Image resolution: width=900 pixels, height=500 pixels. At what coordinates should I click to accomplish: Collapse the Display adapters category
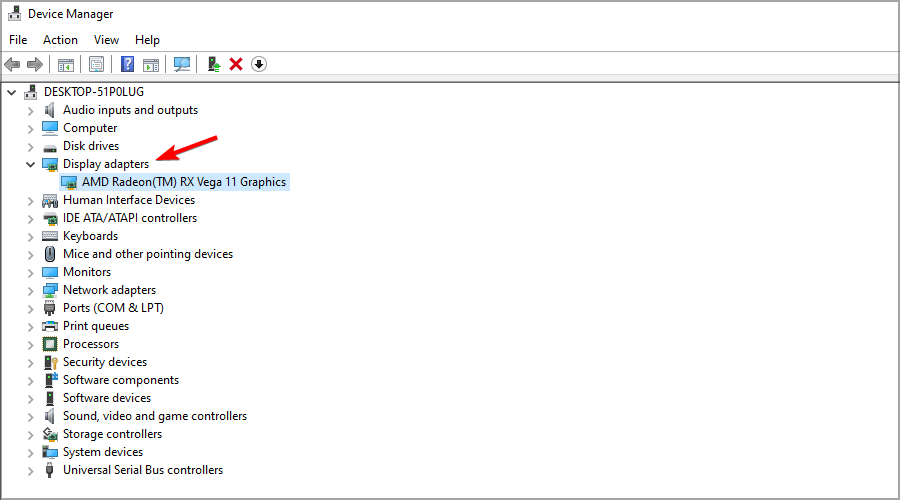tap(30, 164)
